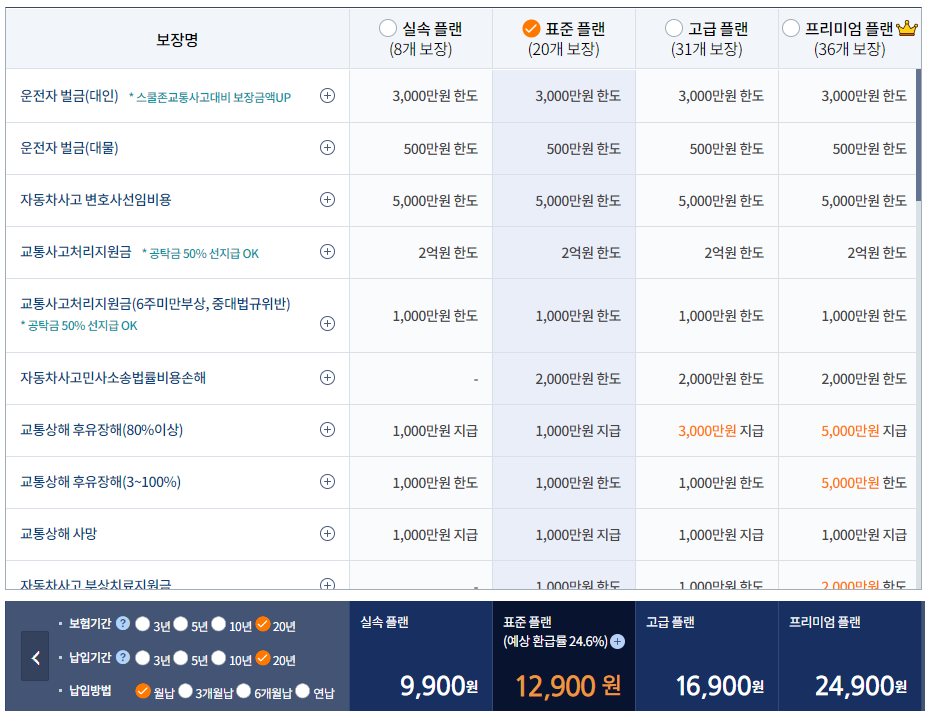The image size is (925, 714).
Task: Expand 교통상해 후유장해(80%이상) details
Action: point(327,430)
